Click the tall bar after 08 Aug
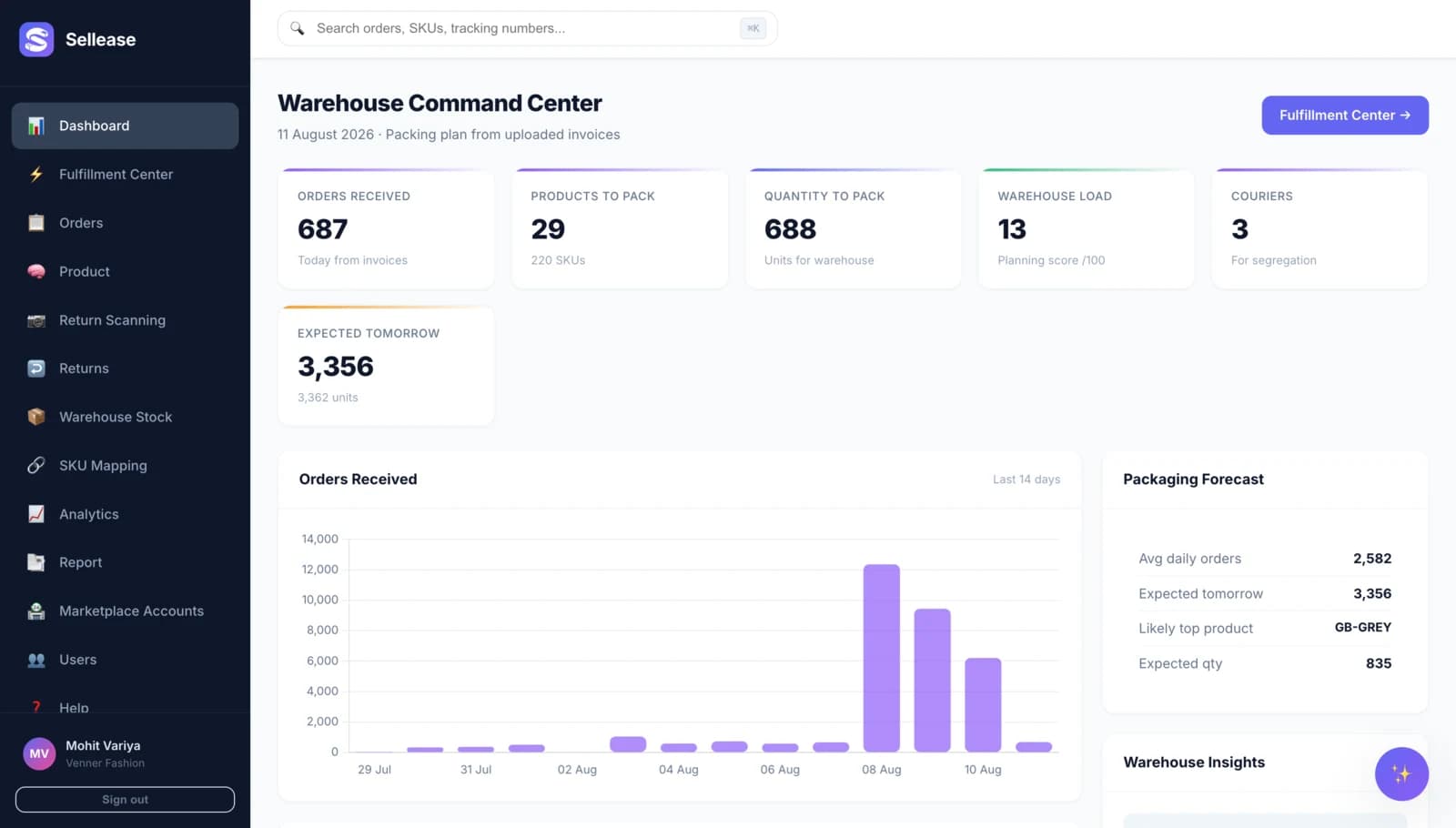This screenshot has width=1456, height=828. [932, 681]
